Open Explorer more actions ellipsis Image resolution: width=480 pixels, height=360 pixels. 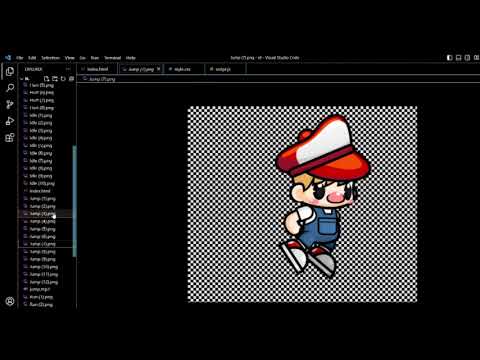tap(68, 69)
